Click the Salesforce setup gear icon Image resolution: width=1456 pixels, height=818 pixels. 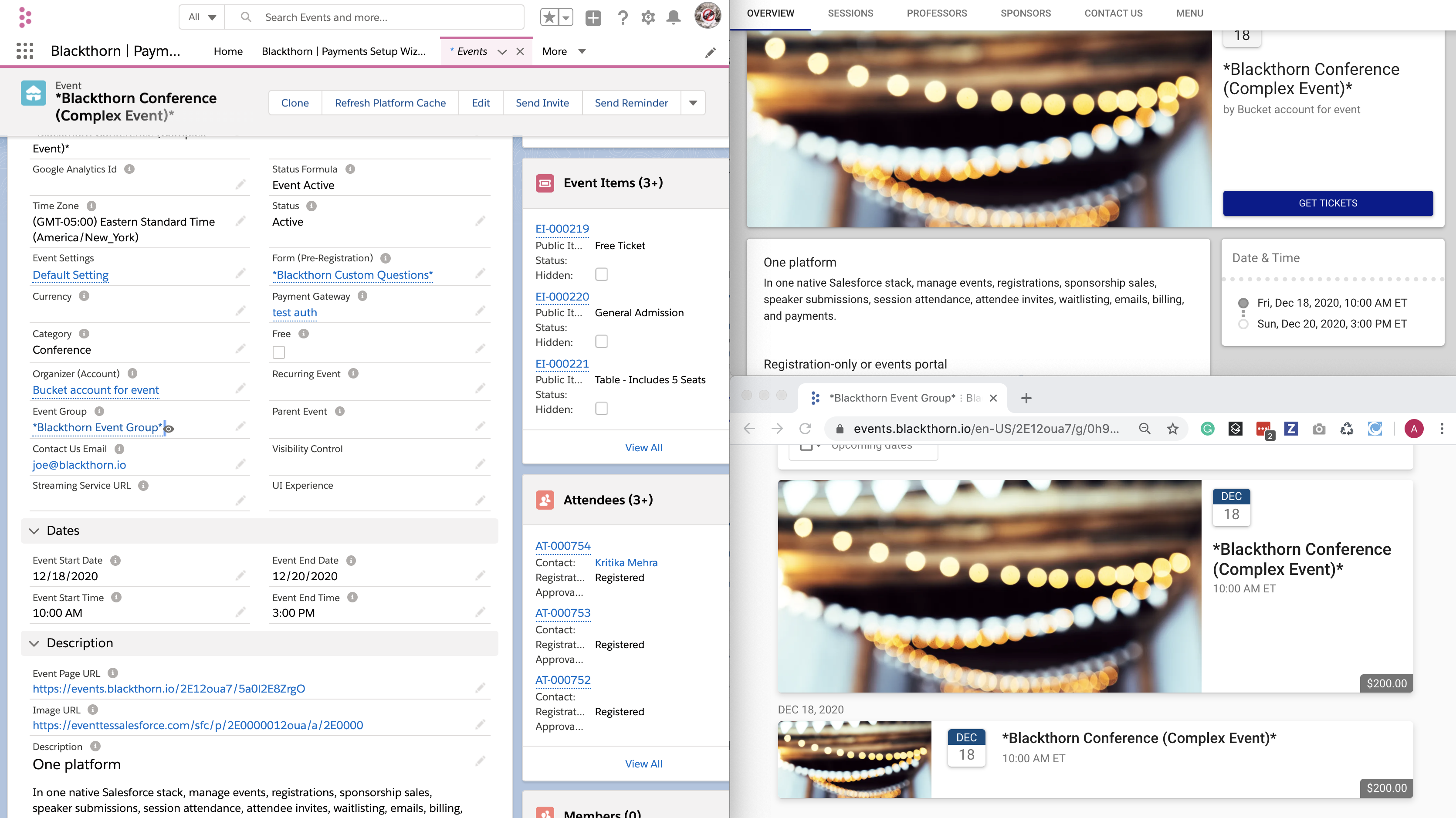coord(648,17)
